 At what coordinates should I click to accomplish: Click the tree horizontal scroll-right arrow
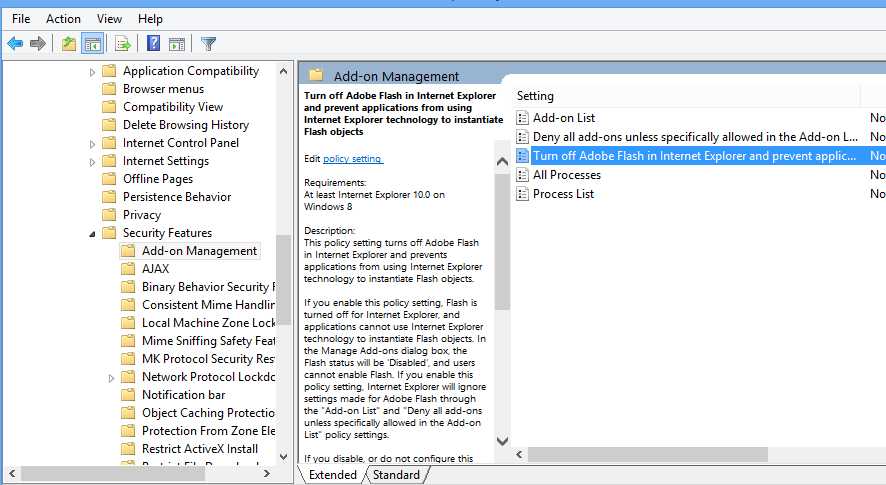click(267, 473)
